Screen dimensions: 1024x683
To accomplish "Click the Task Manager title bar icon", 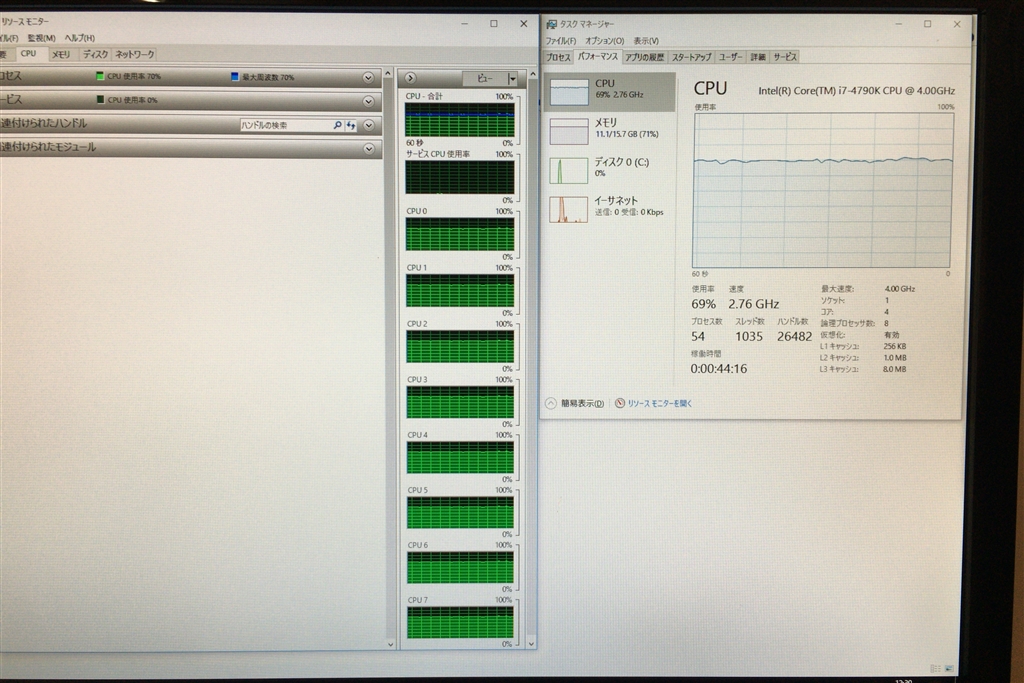I will click(552, 24).
